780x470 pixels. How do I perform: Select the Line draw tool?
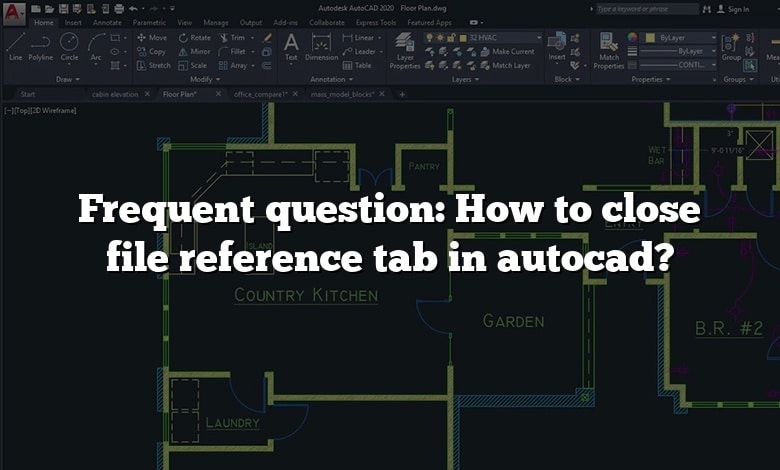(15, 47)
